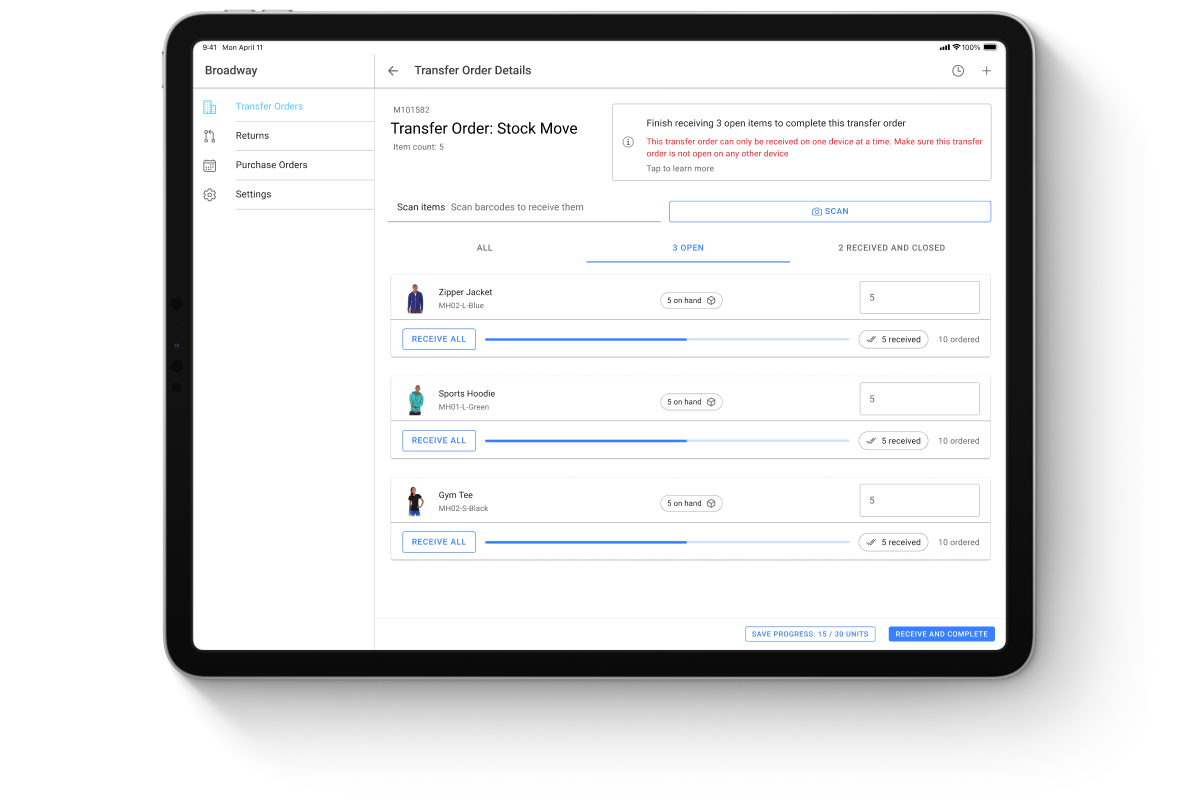Click RECEIVE ALL for Gym Tee

click(x=439, y=542)
